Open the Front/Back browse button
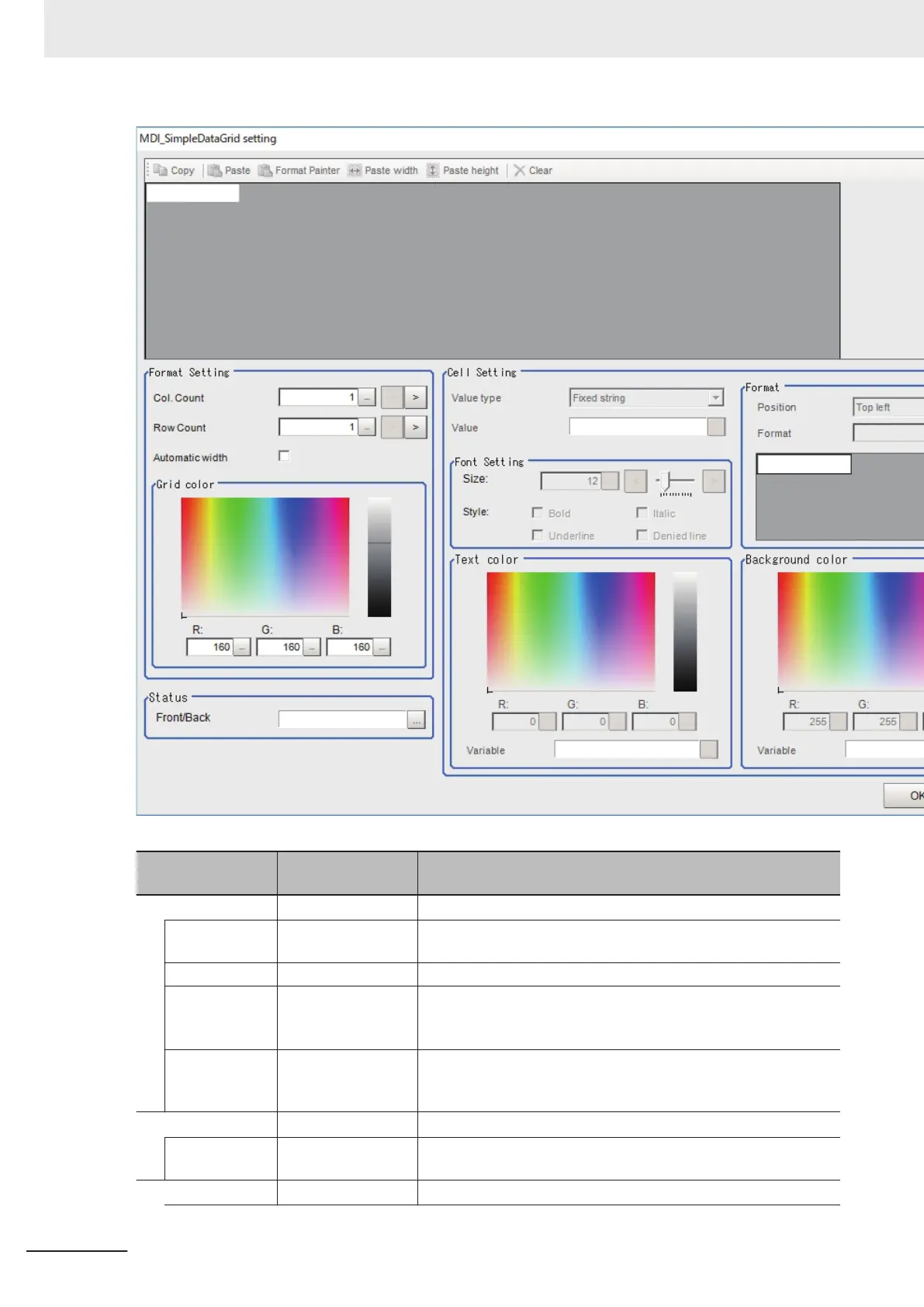 (x=417, y=720)
